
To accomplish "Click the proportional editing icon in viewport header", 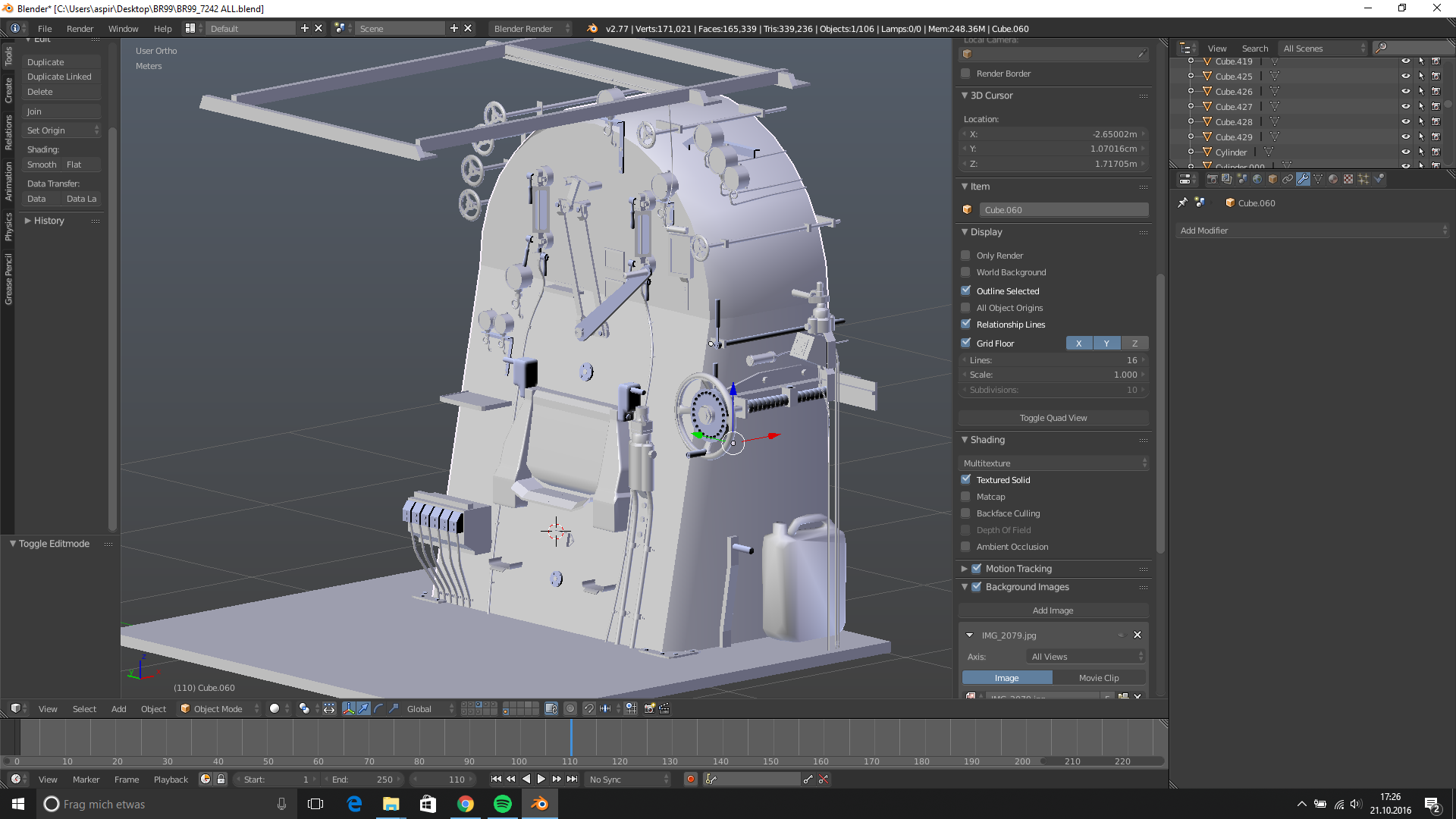I will [570, 708].
